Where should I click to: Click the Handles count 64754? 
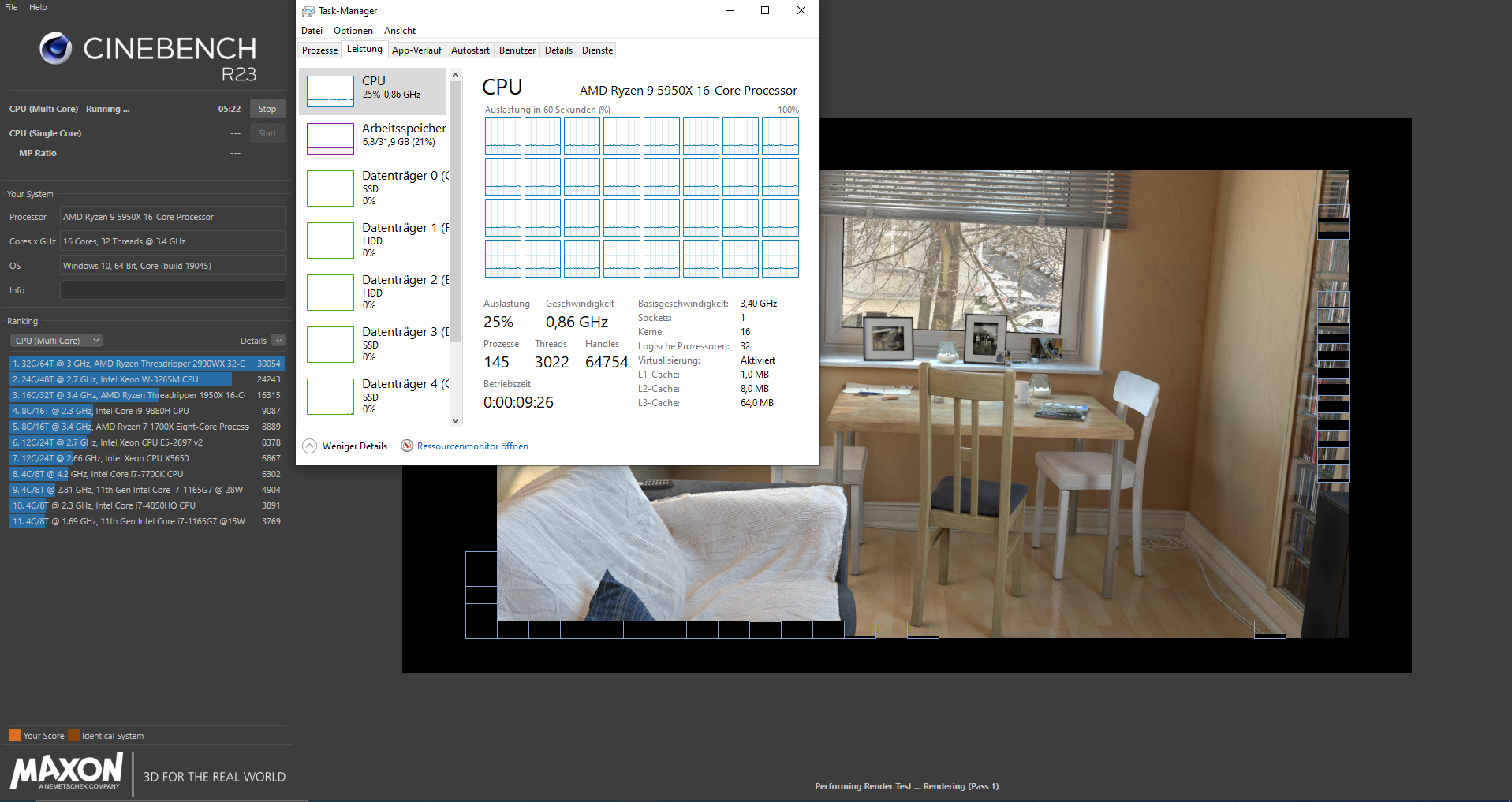(607, 362)
